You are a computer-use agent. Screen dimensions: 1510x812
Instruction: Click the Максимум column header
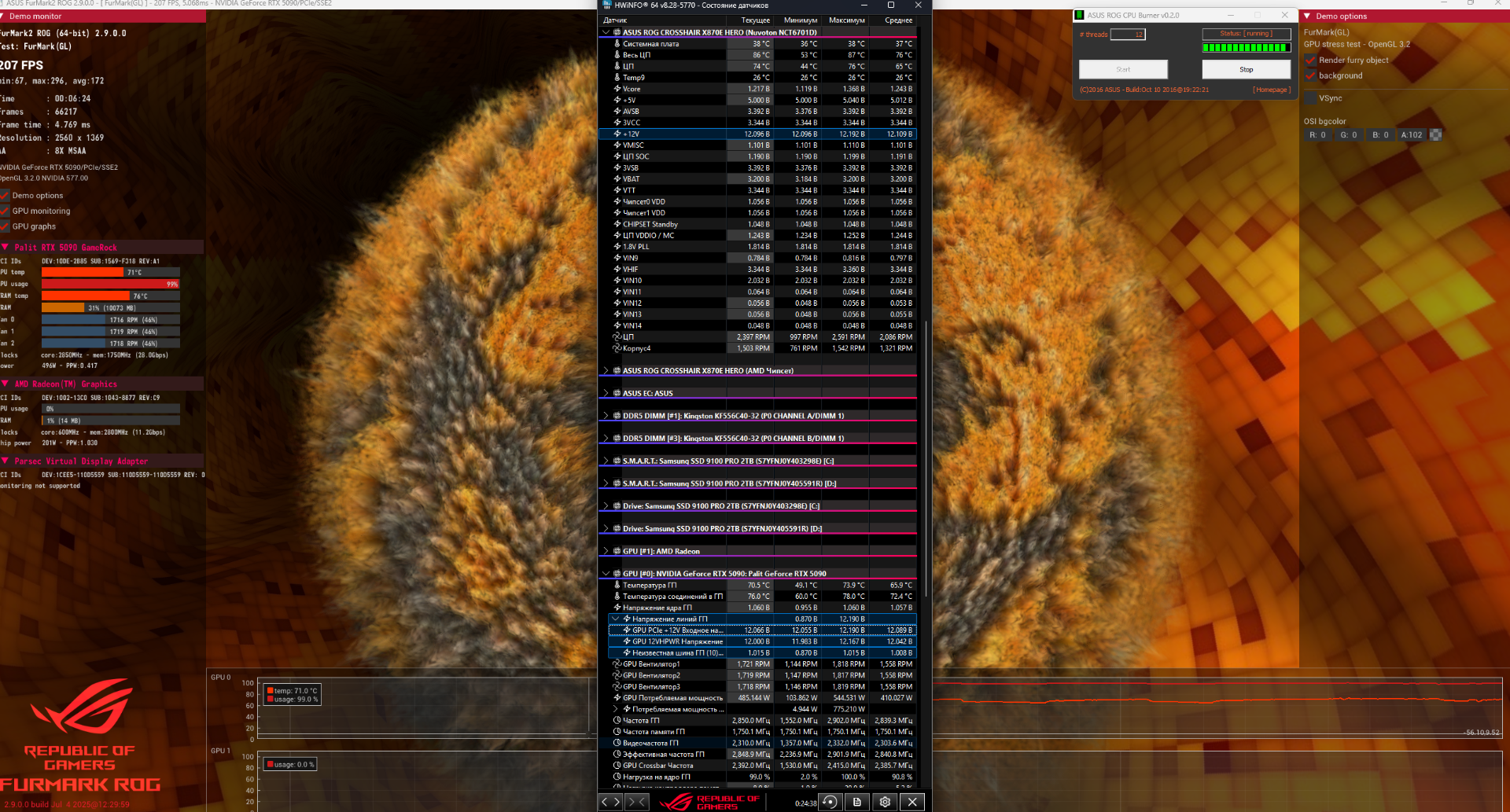coord(845,20)
